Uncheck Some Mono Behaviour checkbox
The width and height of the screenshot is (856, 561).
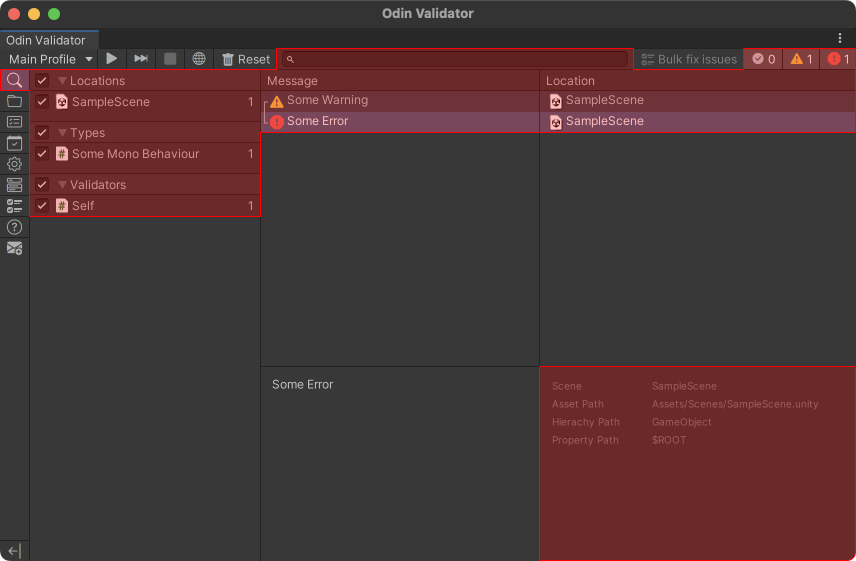tap(42, 154)
